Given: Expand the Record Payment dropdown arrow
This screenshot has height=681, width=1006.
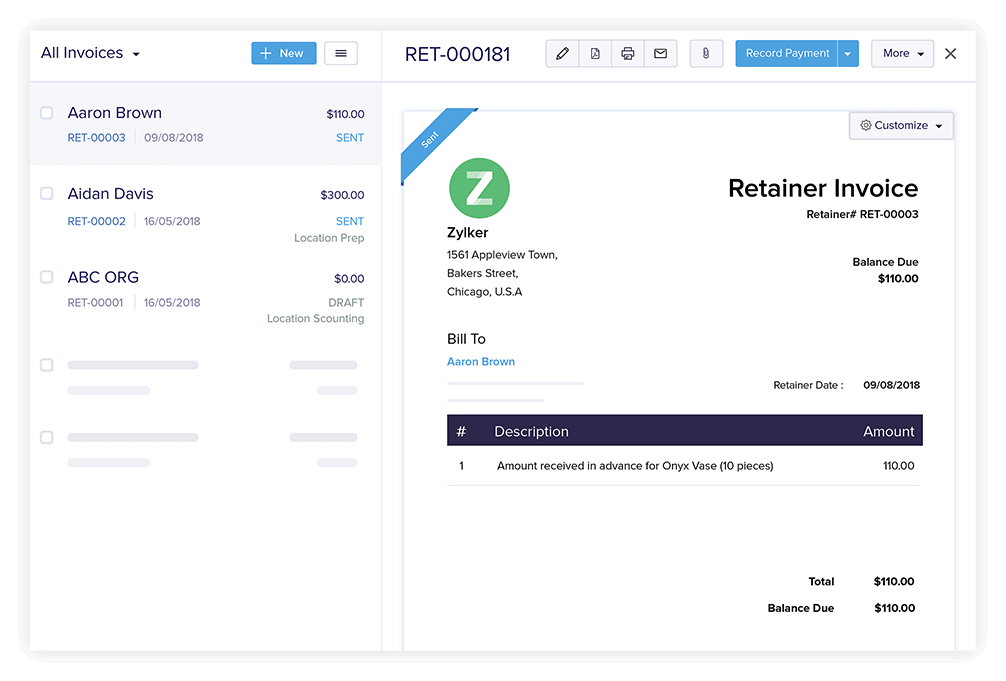Looking at the screenshot, I should (x=848, y=53).
